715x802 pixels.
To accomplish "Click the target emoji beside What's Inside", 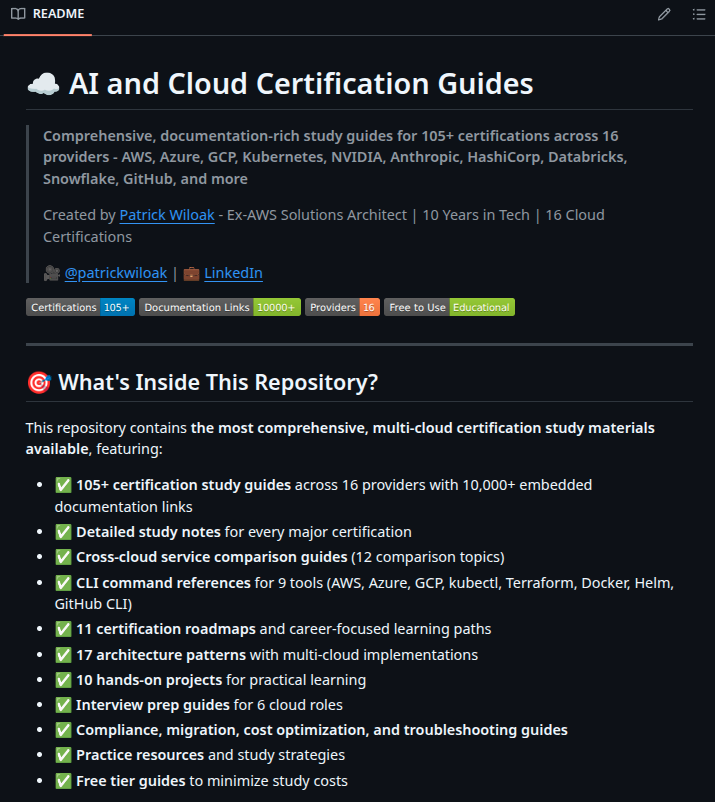I will pos(39,383).
